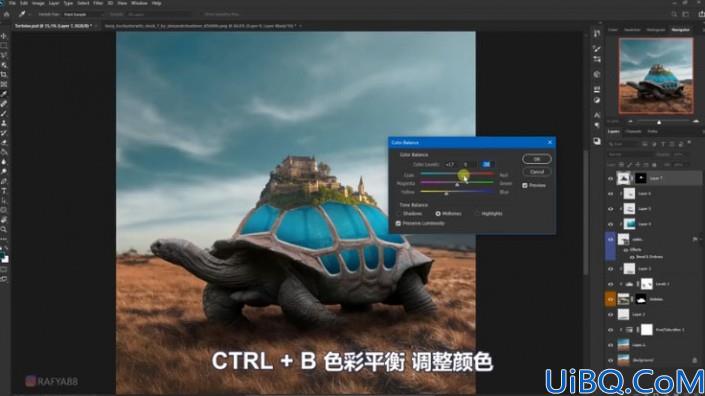Image resolution: width=705 pixels, height=396 pixels.
Task: Select the Lasso tool
Action: pos(4,55)
